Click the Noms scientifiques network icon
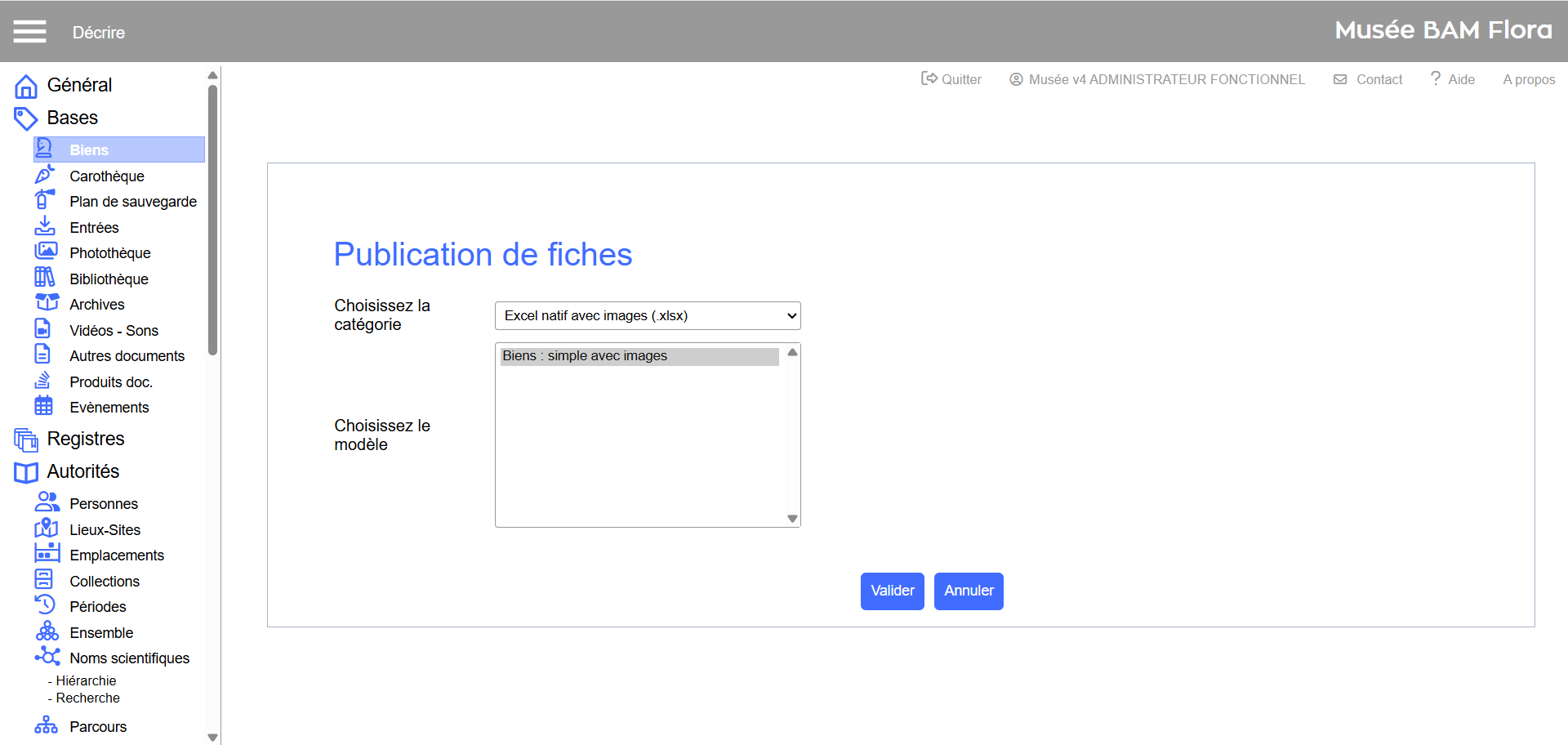Image resolution: width=1568 pixels, height=745 pixels. [47, 657]
